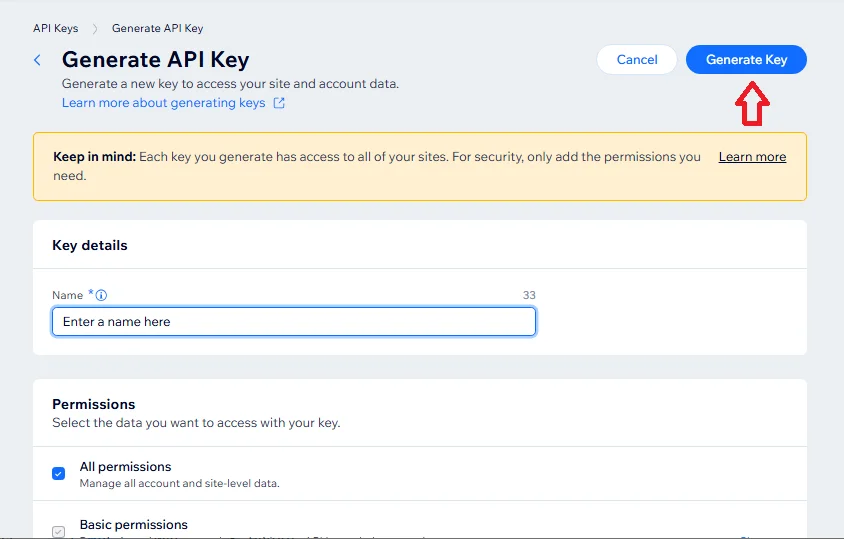Toggle the Basic permissions checkbox
The width and height of the screenshot is (844, 539).
pos(59,531)
